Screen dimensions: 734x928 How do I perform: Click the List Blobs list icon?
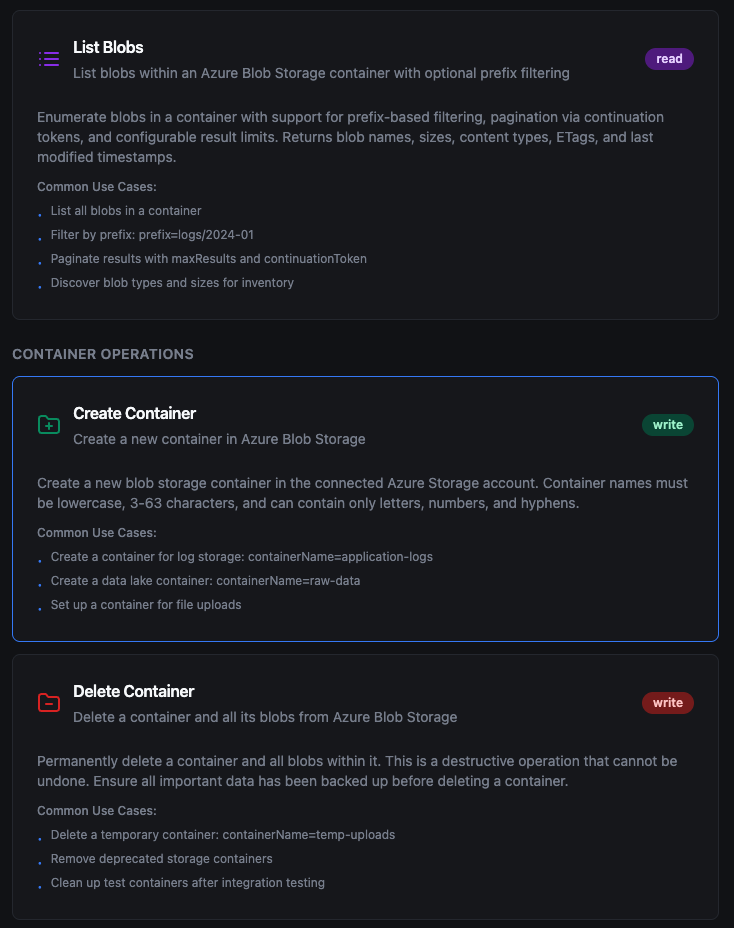pos(49,59)
